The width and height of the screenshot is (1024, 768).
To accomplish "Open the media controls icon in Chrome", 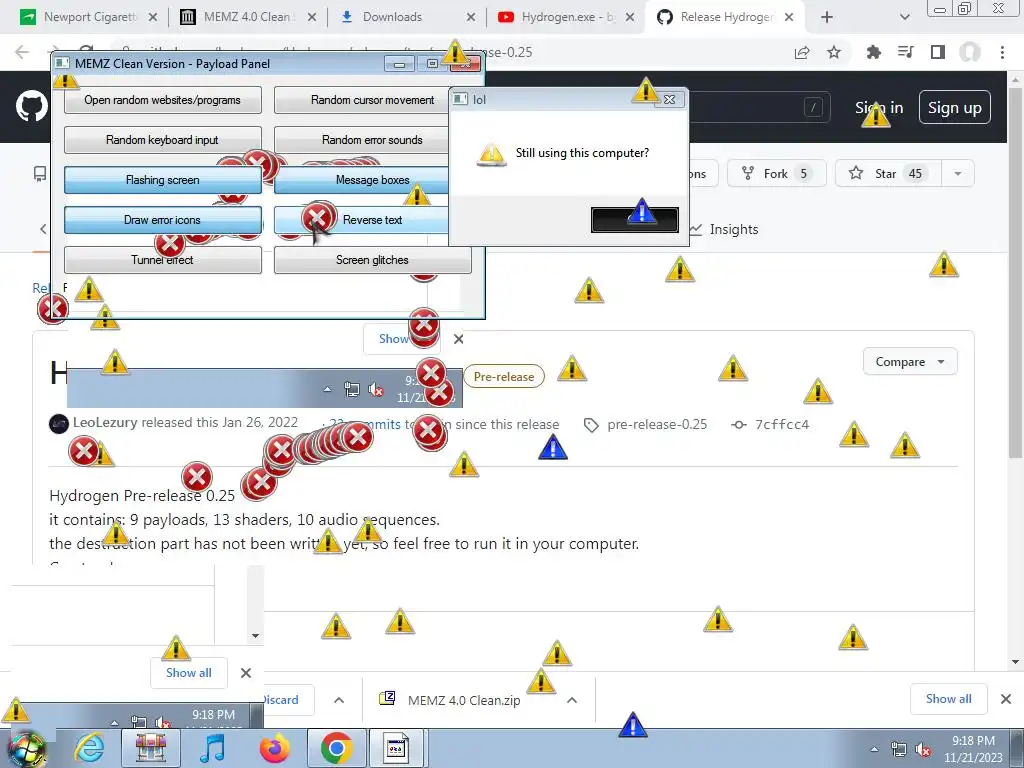I will tap(905, 52).
